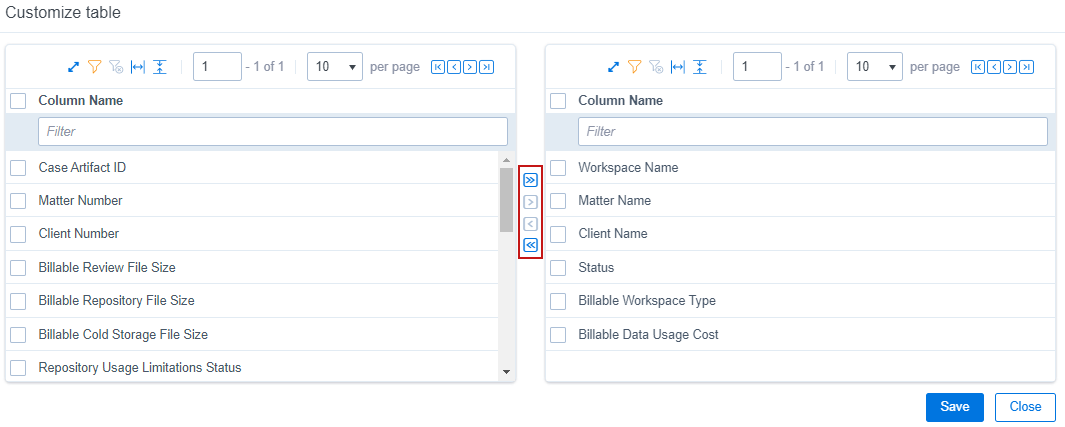The width and height of the screenshot is (1065, 427).
Task: Clear all filters icon in right table
Action: pos(656,67)
